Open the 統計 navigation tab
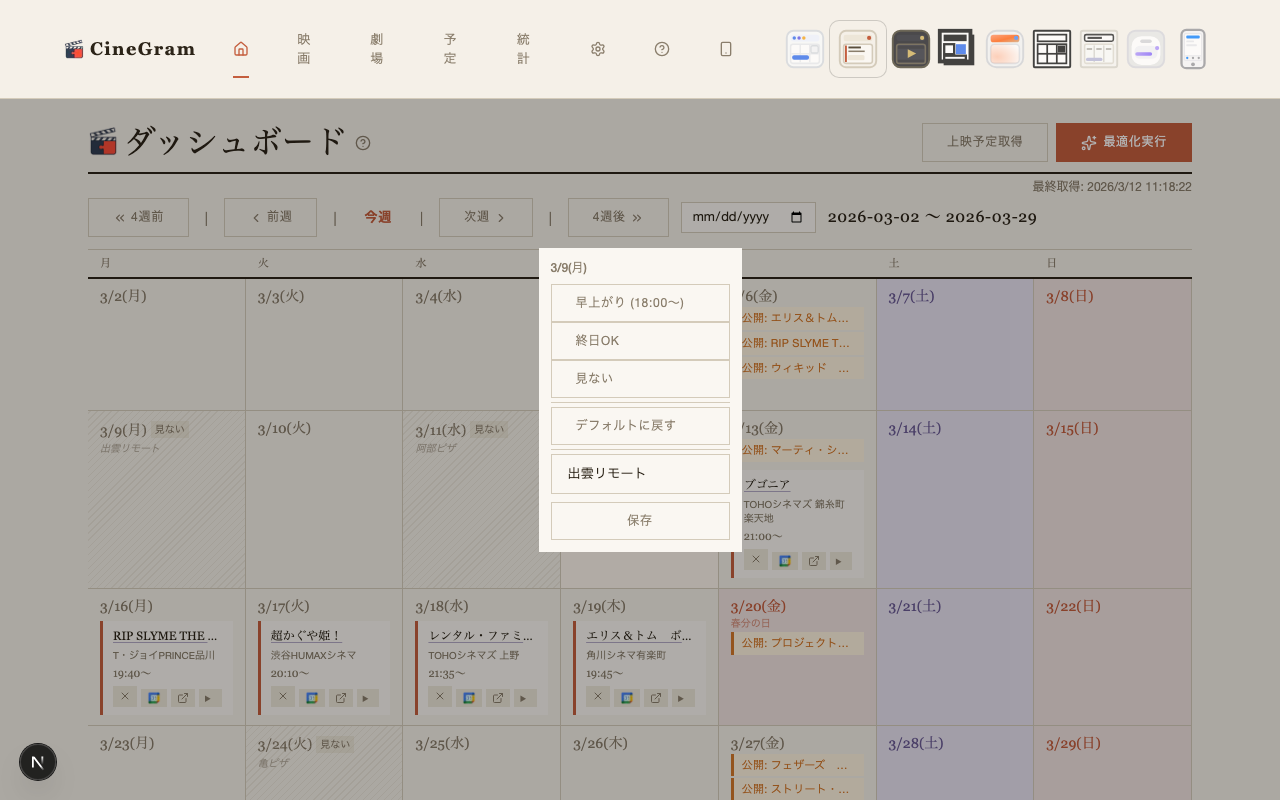The image size is (1280, 800). pyautogui.click(x=523, y=49)
